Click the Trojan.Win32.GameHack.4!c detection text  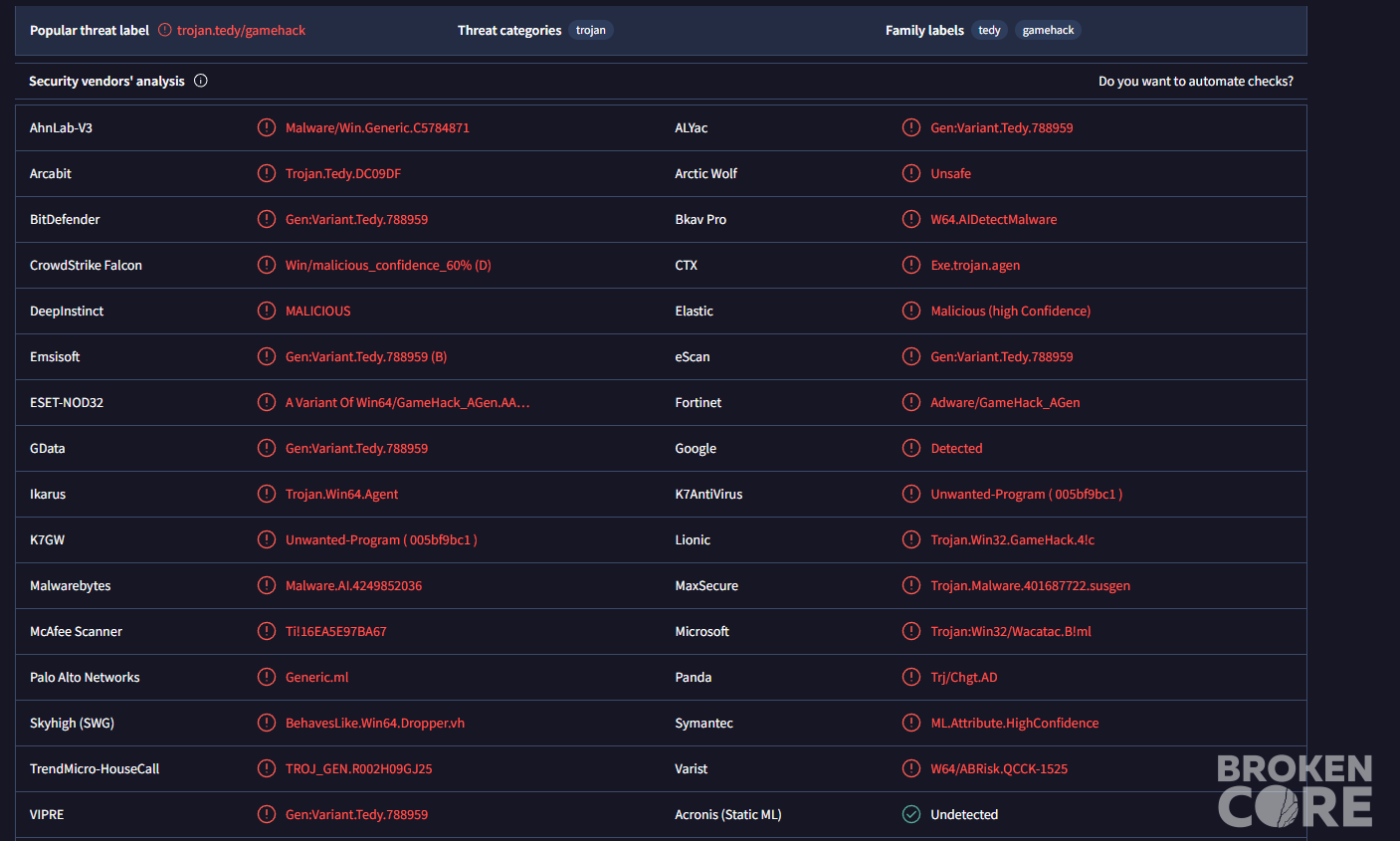point(1013,539)
